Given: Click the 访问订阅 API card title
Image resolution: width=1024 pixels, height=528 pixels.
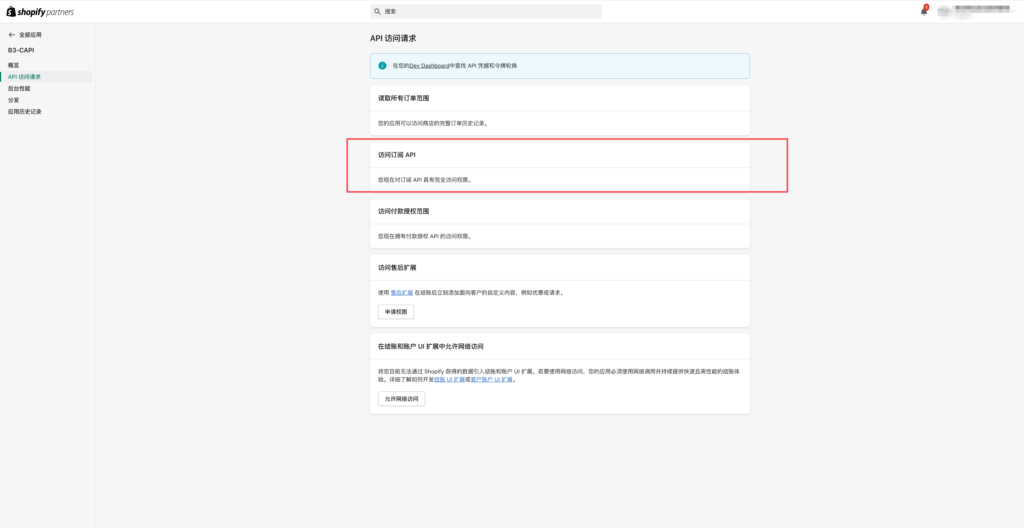Looking at the screenshot, I should coord(396,155).
